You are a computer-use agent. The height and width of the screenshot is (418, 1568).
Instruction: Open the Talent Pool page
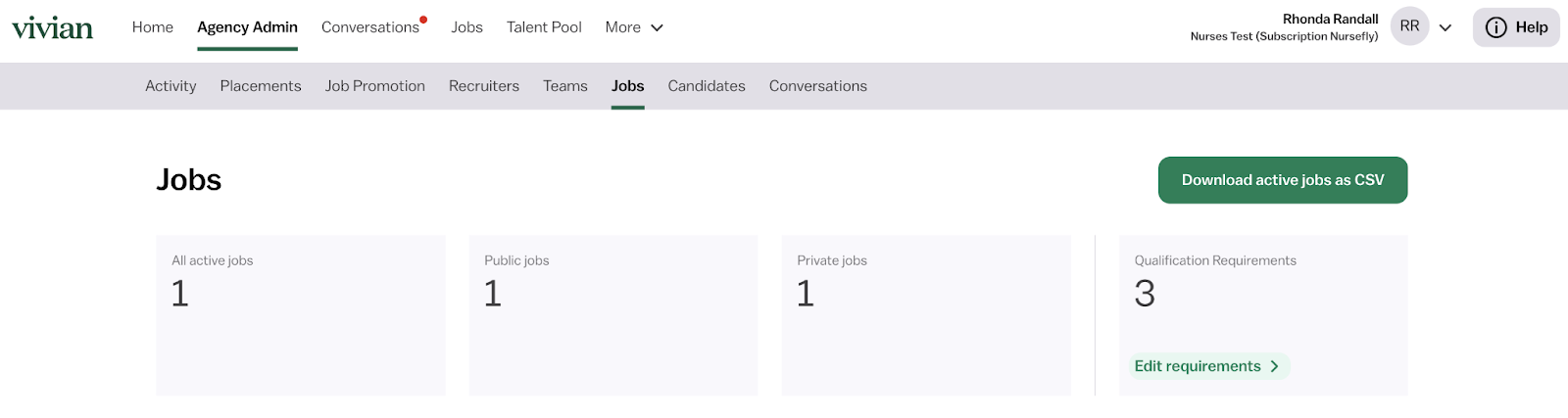click(544, 27)
